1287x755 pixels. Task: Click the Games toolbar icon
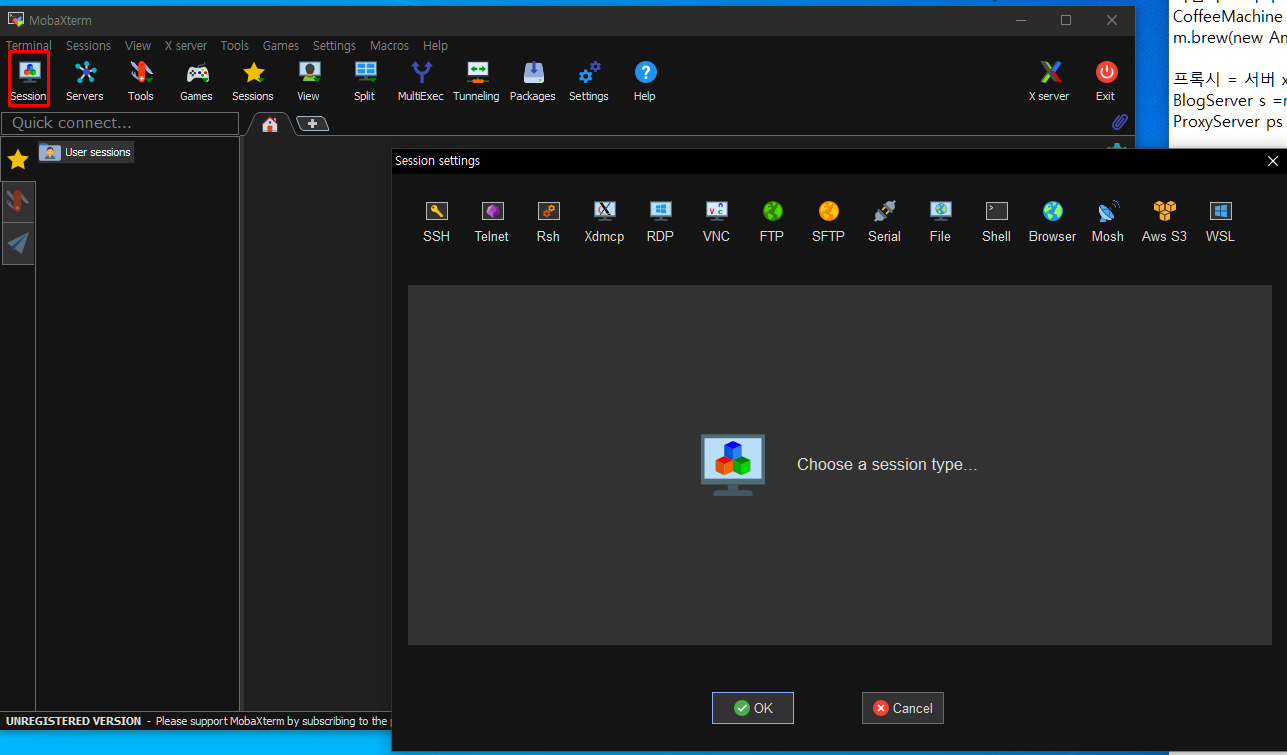(196, 80)
